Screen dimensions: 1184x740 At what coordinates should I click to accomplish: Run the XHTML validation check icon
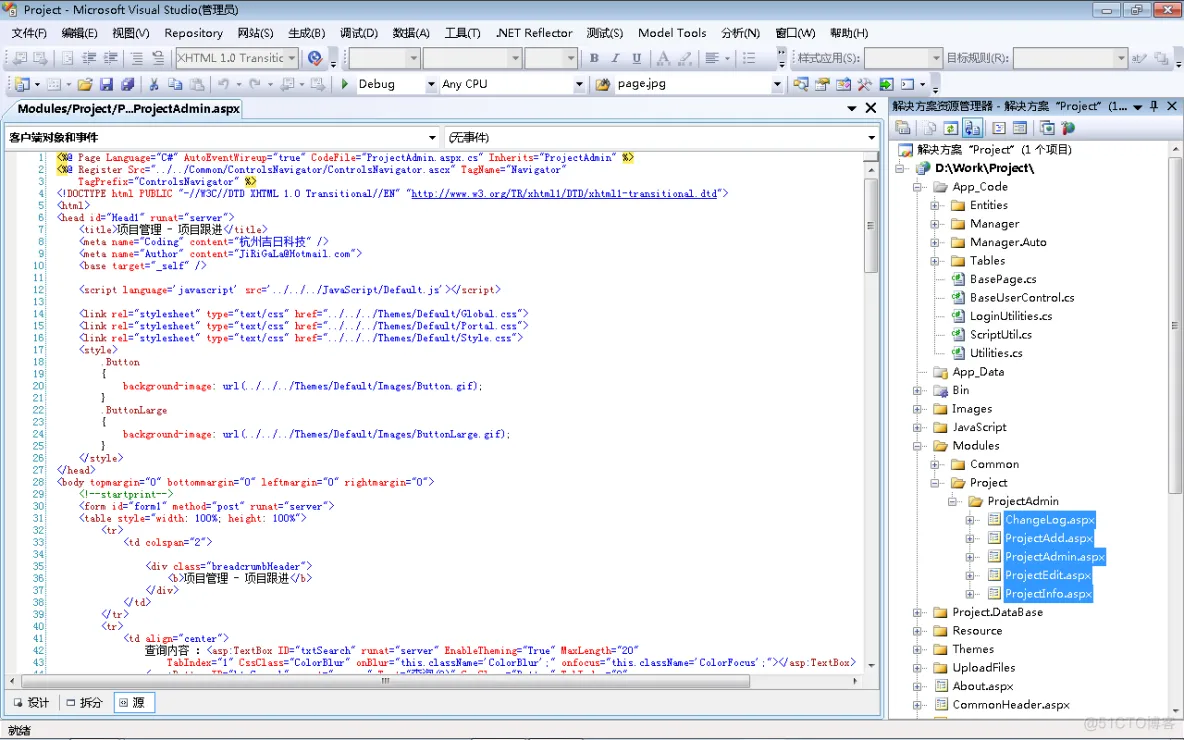[x=315, y=58]
